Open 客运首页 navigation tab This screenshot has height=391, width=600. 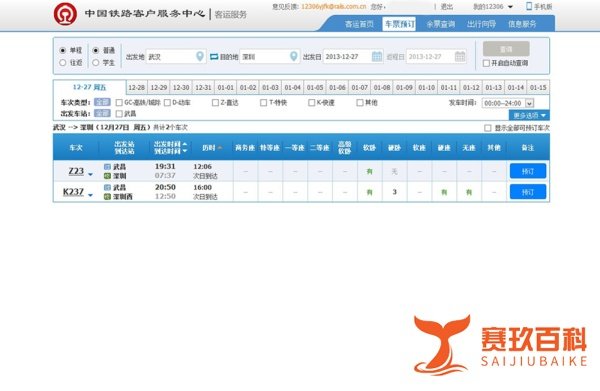pos(359,24)
